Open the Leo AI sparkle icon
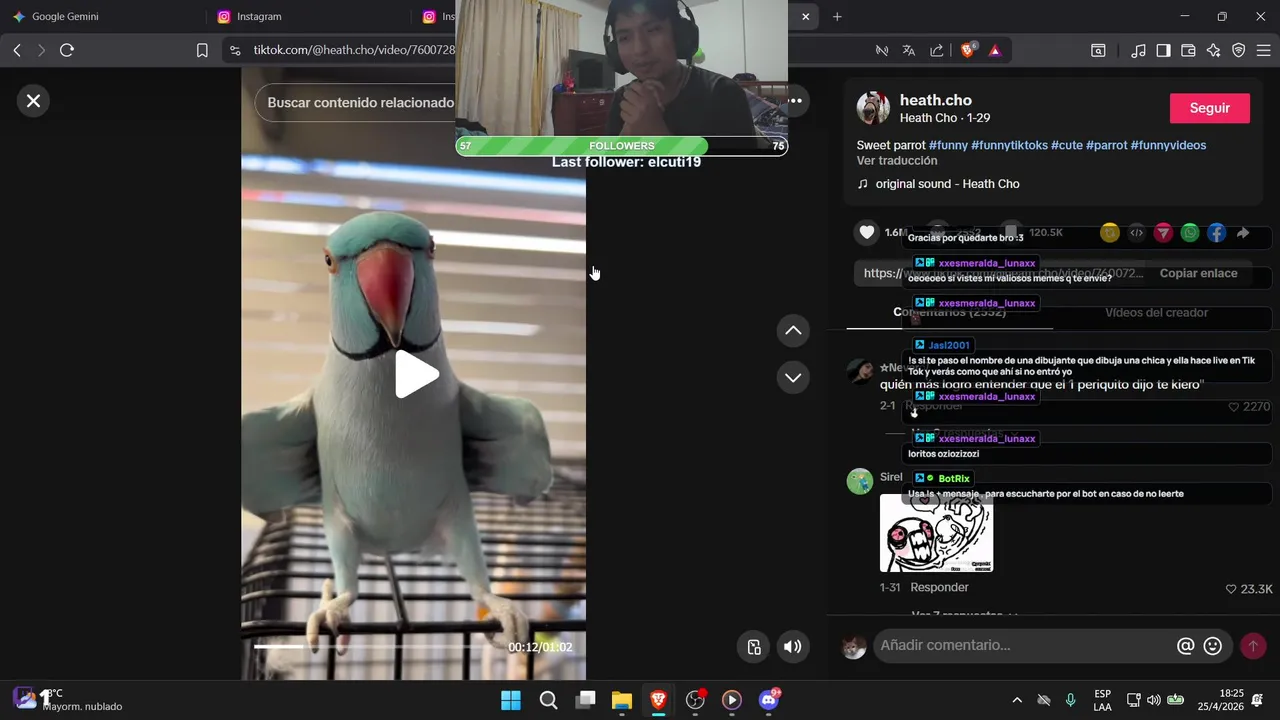 (x=1214, y=50)
